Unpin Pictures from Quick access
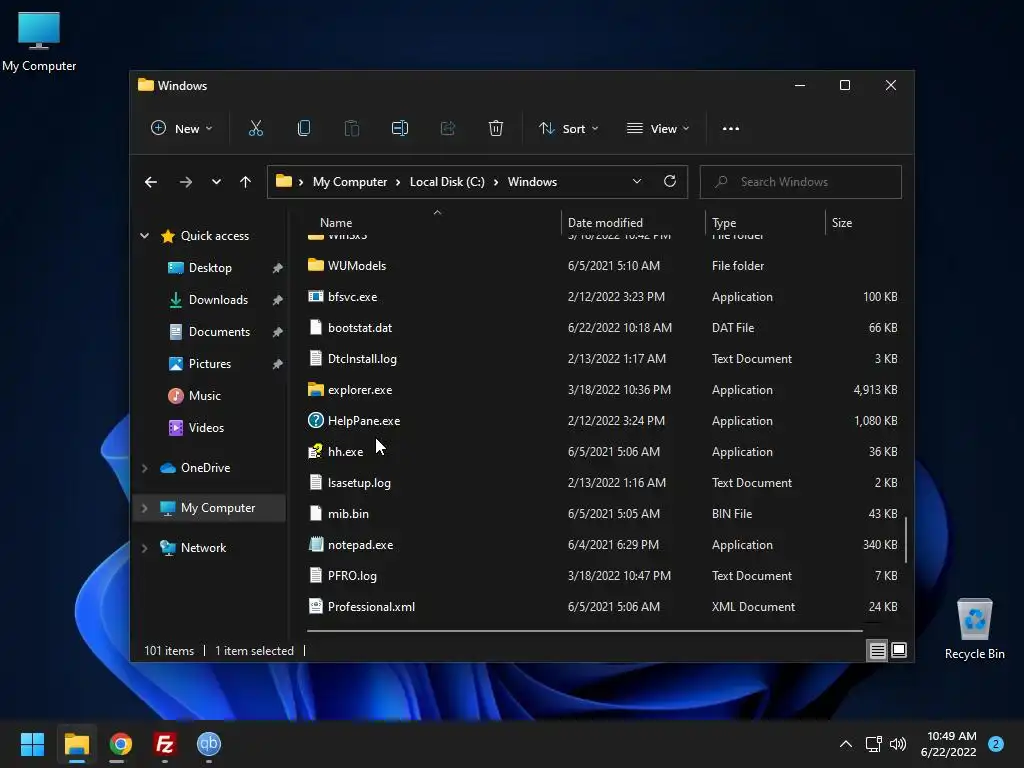This screenshot has width=1024, height=768. (x=278, y=364)
